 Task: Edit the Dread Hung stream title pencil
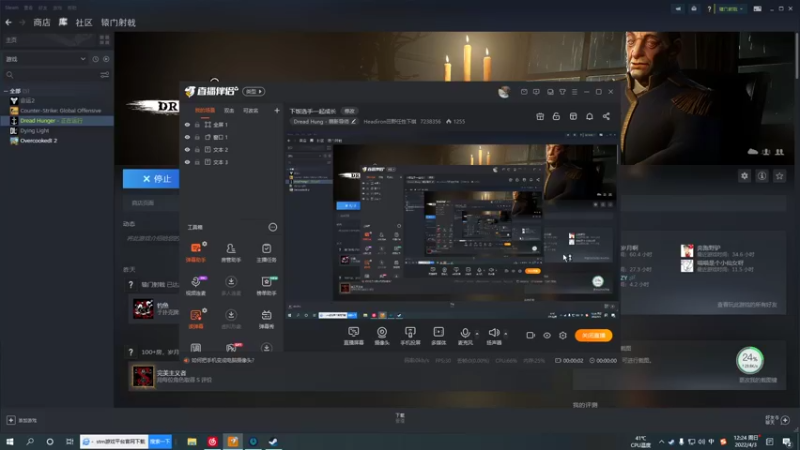point(354,121)
